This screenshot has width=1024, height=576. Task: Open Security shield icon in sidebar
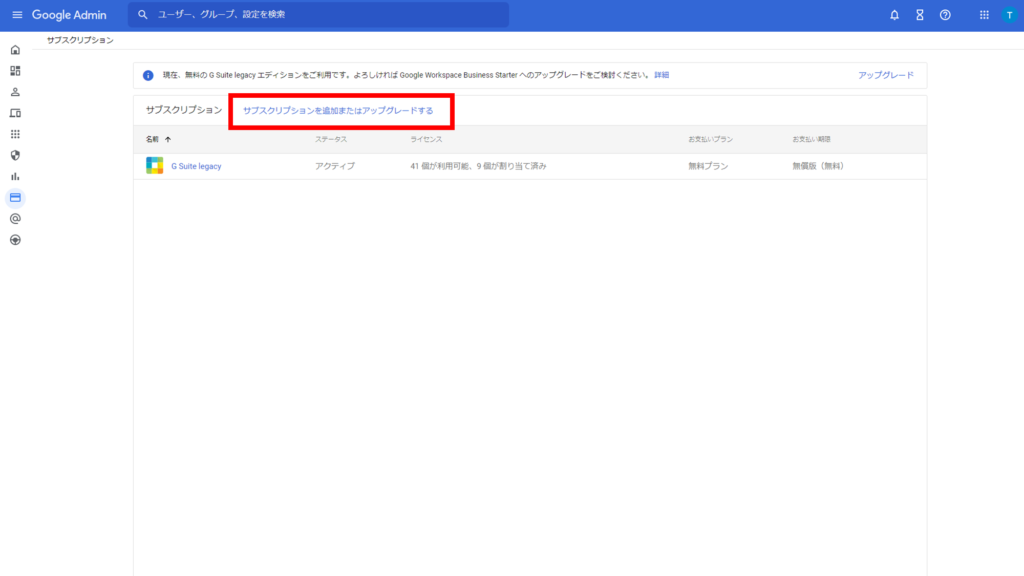point(15,155)
